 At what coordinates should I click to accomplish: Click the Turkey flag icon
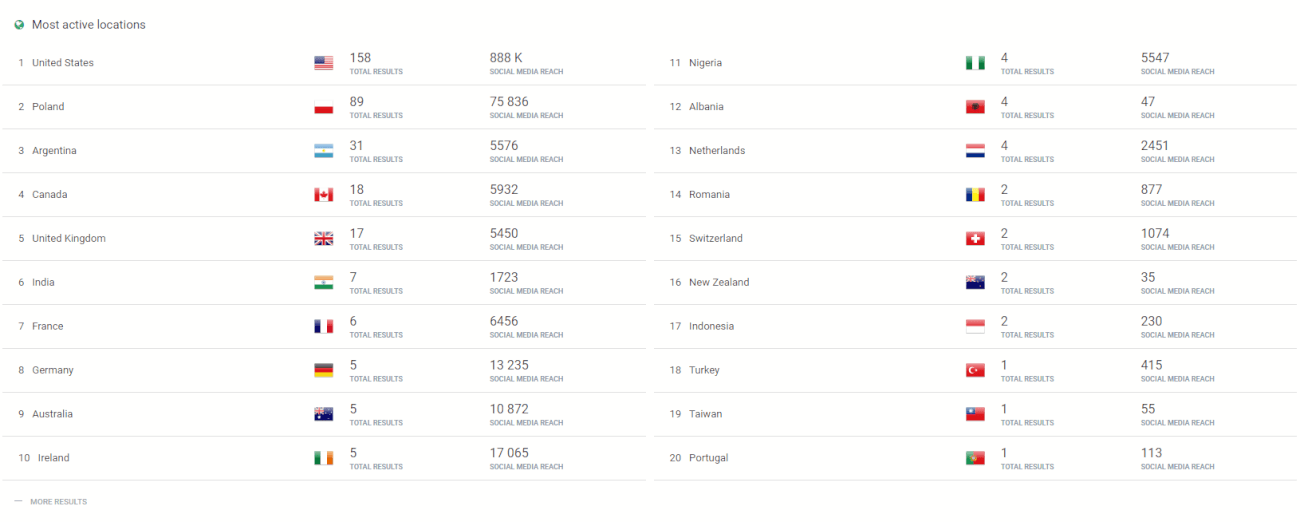(x=975, y=371)
